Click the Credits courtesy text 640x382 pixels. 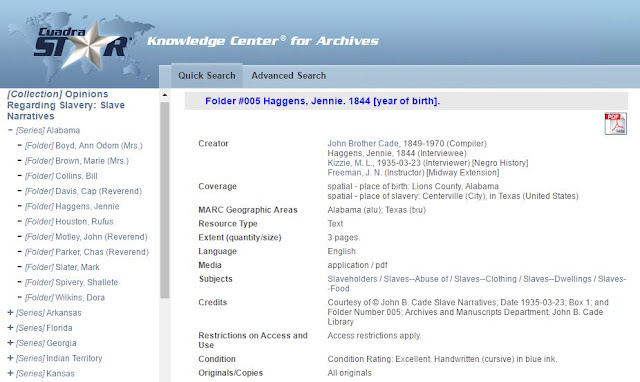click(468, 312)
